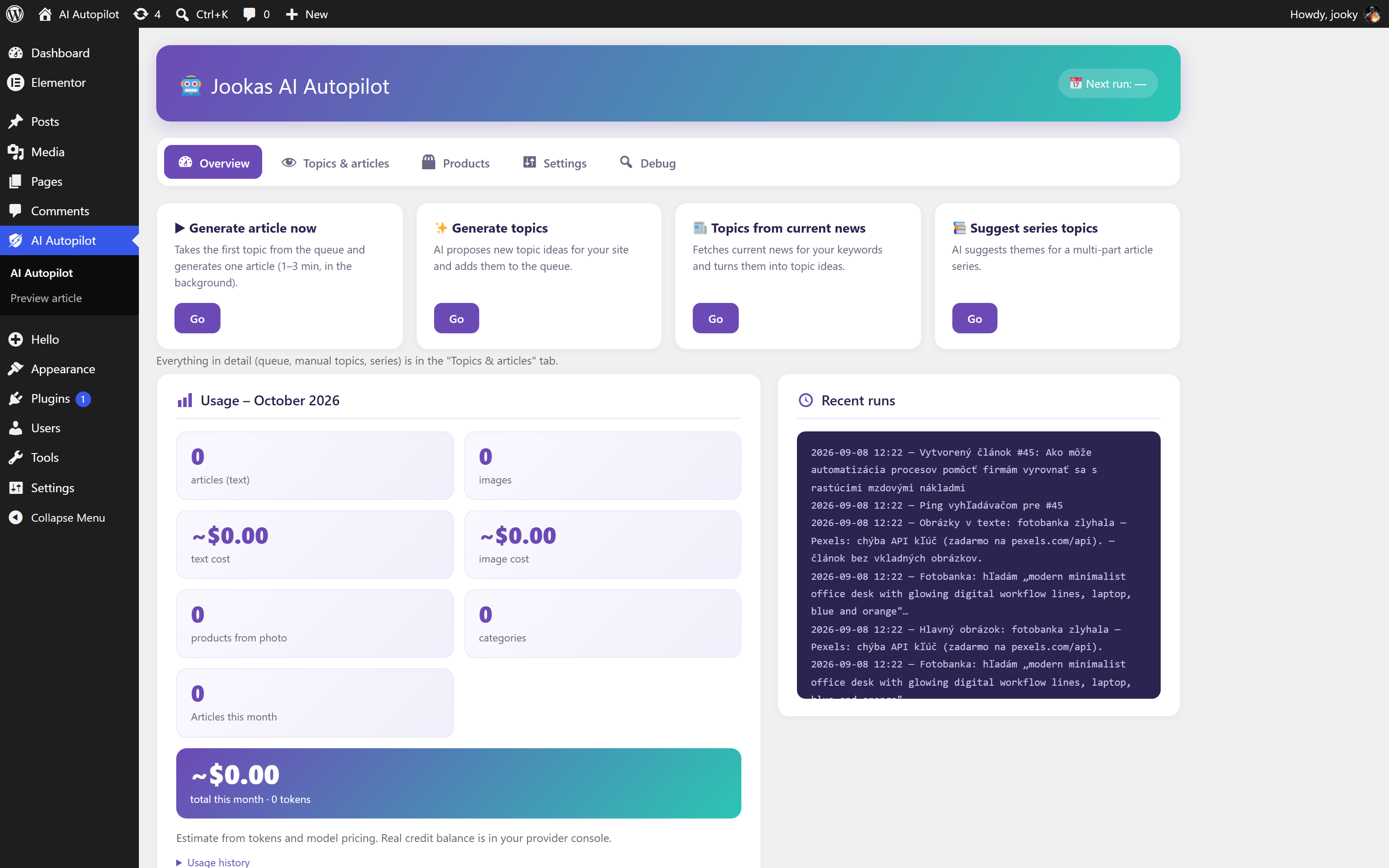Open the Users menu item
This screenshot has width=1389, height=868.
tap(69, 428)
